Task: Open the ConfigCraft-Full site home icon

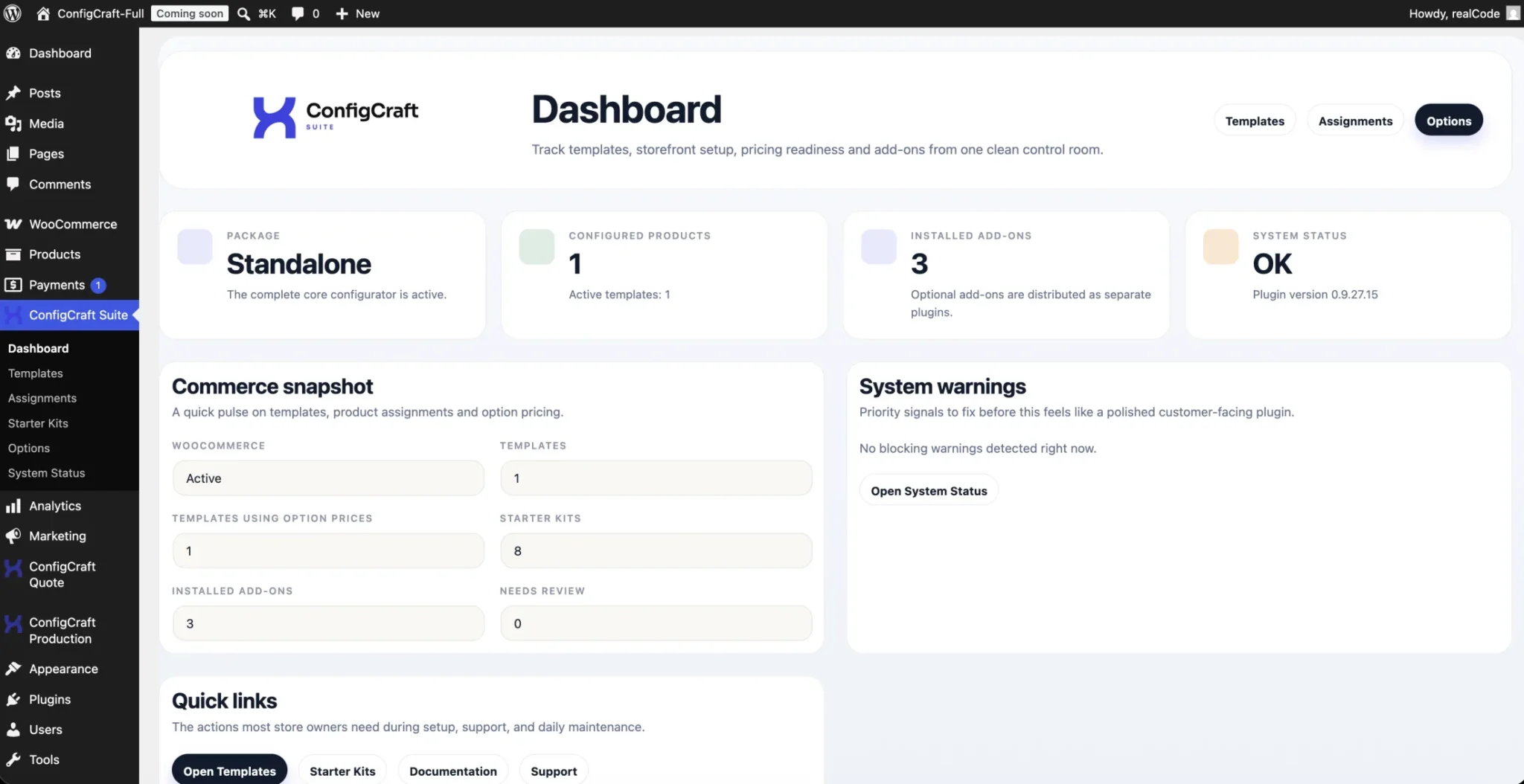Action: point(43,13)
